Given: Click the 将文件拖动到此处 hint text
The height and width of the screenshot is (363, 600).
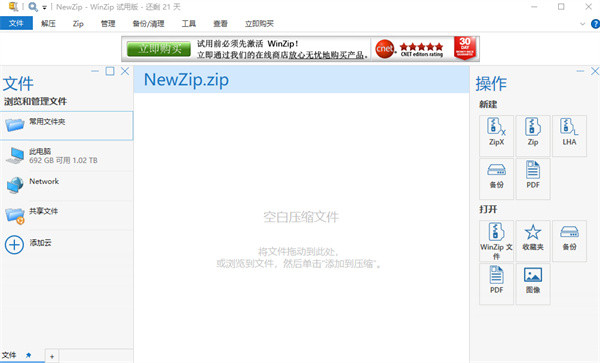Looking at the screenshot, I should tap(298, 251).
